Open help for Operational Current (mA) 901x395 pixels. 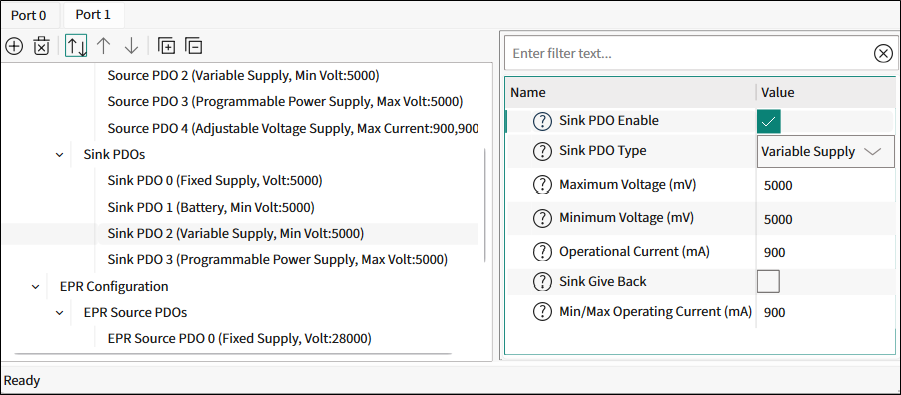pyautogui.click(x=542, y=252)
